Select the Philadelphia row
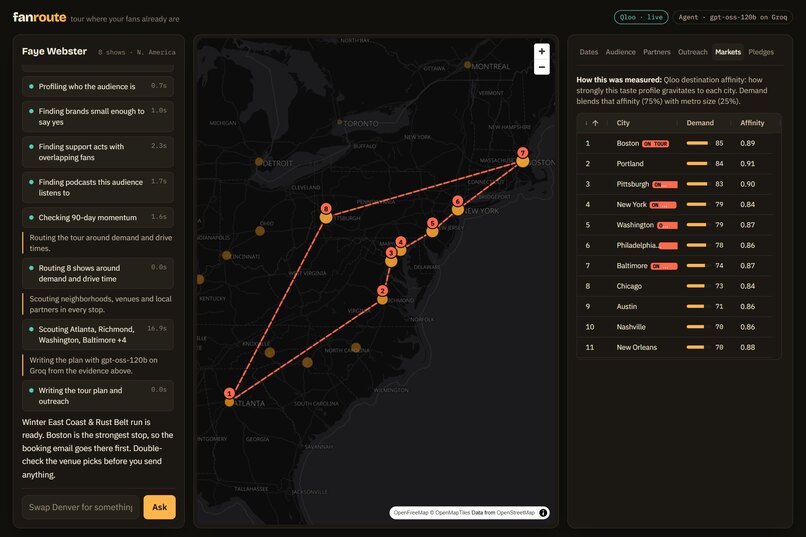This screenshot has width=806, height=537. (679, 246)
